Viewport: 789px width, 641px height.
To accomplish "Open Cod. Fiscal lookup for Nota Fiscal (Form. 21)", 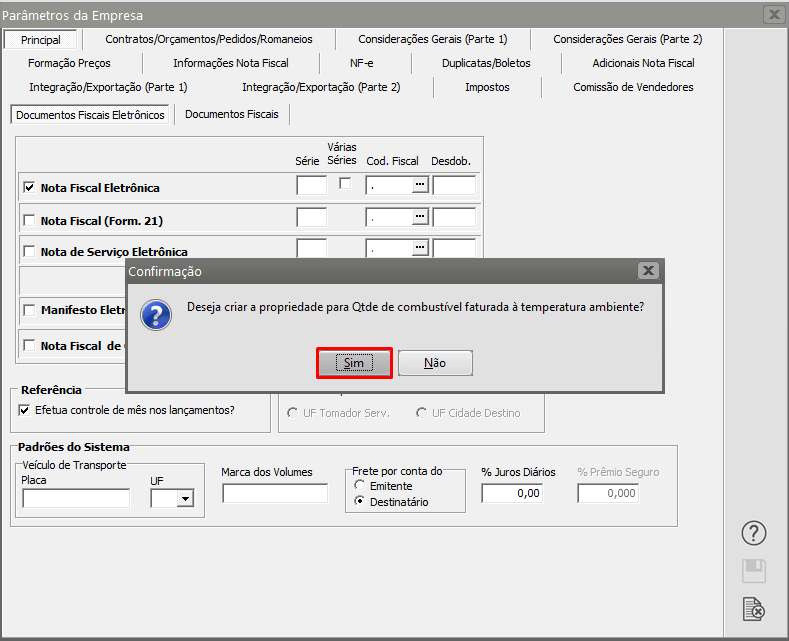I will pos(420,217).
